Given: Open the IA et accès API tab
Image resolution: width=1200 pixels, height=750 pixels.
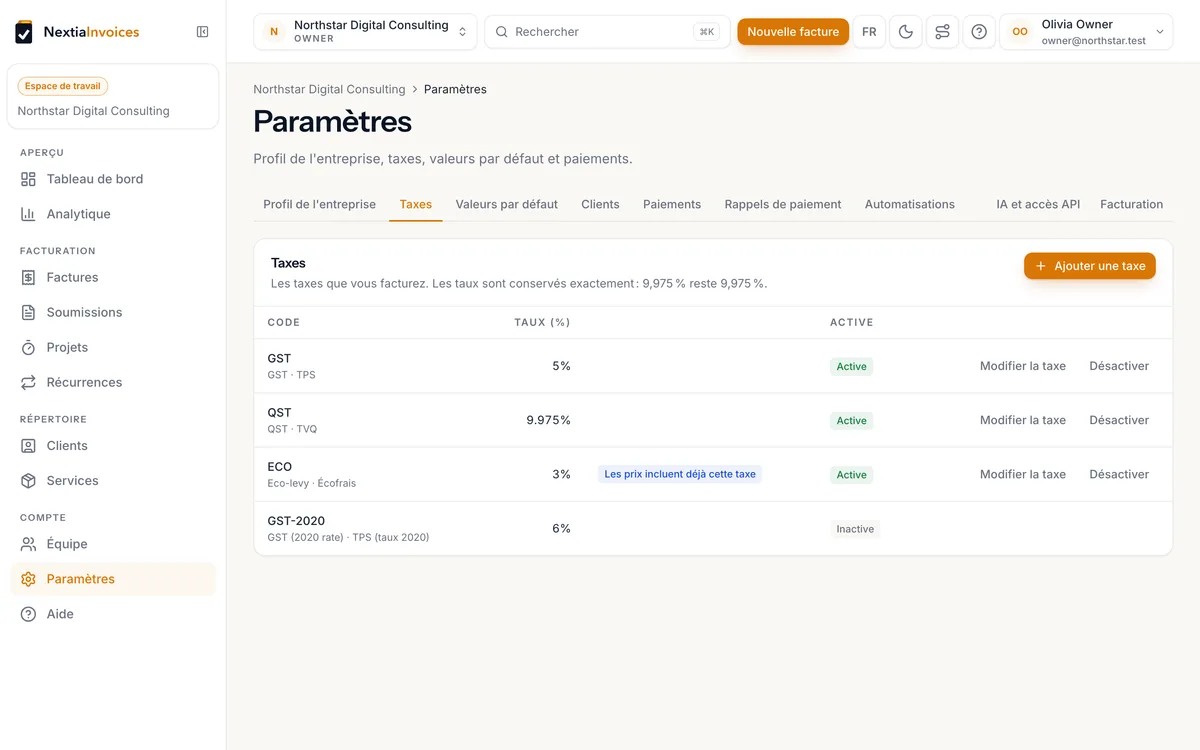Looking at the screenshot, I should point(1038,204).
